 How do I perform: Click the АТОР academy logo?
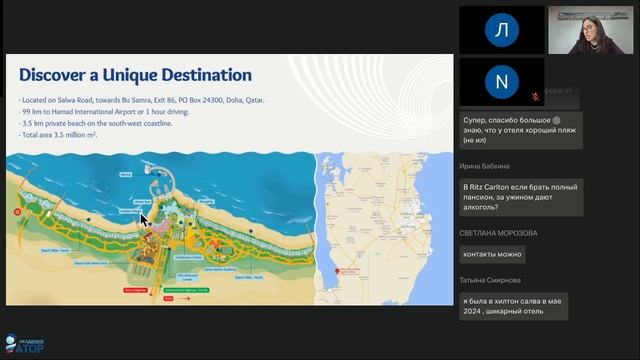24,344
